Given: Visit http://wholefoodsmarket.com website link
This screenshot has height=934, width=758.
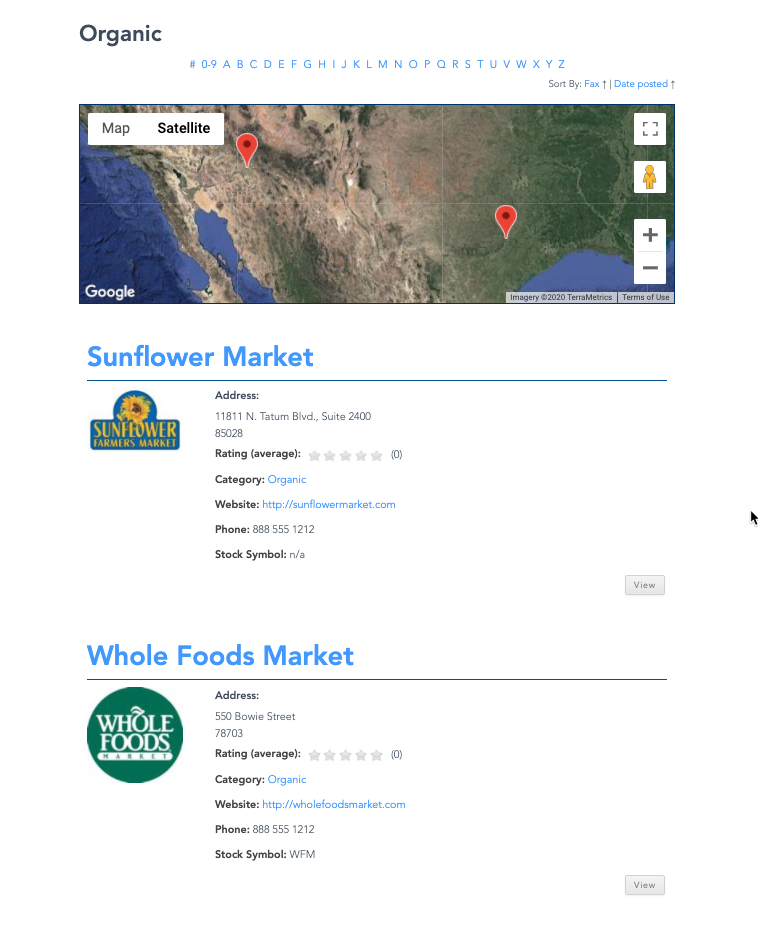Looking at the screenshot, I should pyautogui.click(x=333, y=804).
